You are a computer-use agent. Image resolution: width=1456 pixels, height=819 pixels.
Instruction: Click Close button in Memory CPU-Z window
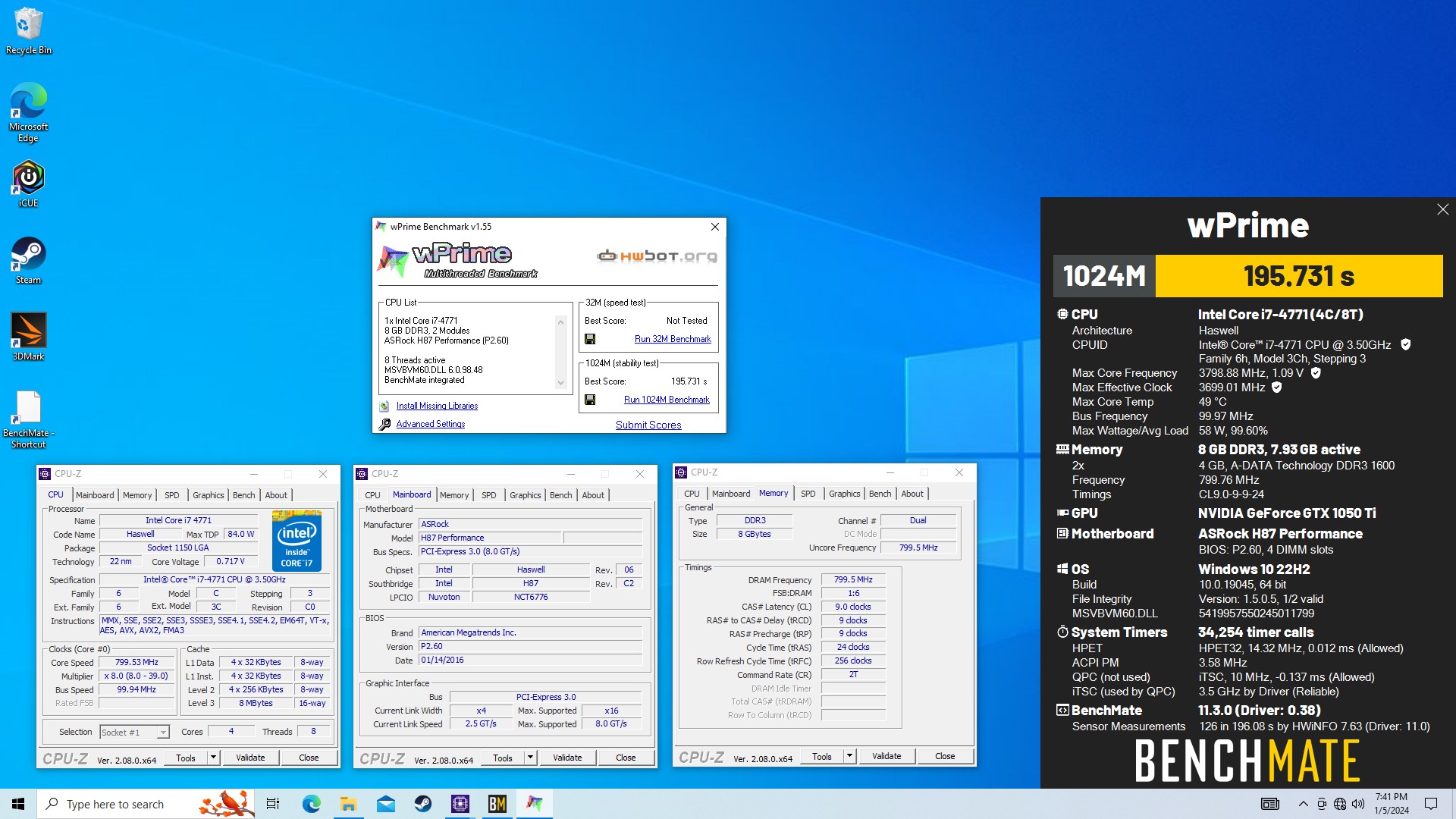pos(945,756)
